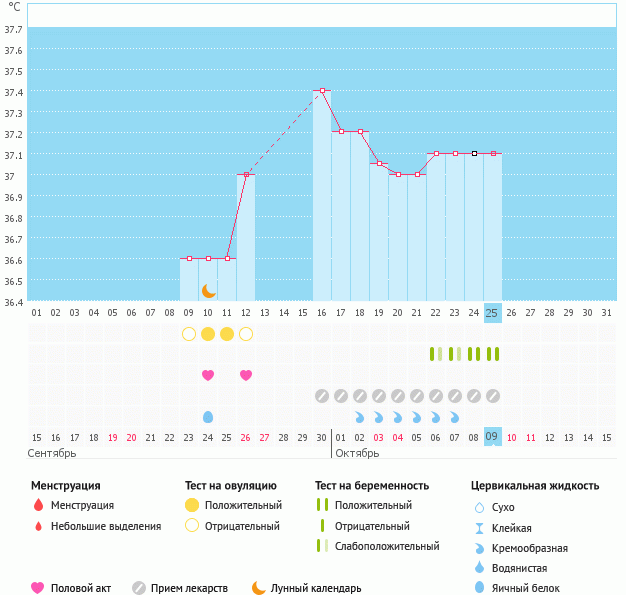Click the lunar calendar moon icon on day 10
The image size is (626, 595).
pos(209,291)
